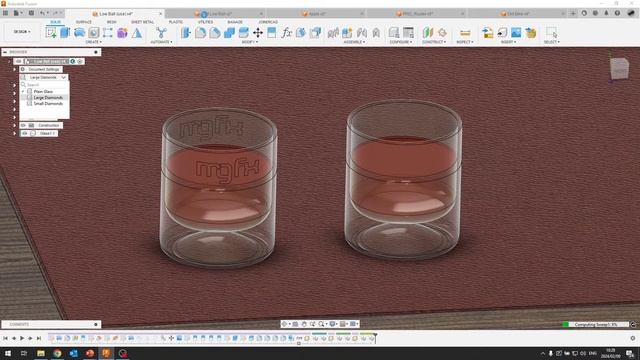
Task: Click the Configure table icon
Action: (x=408, y=33)
